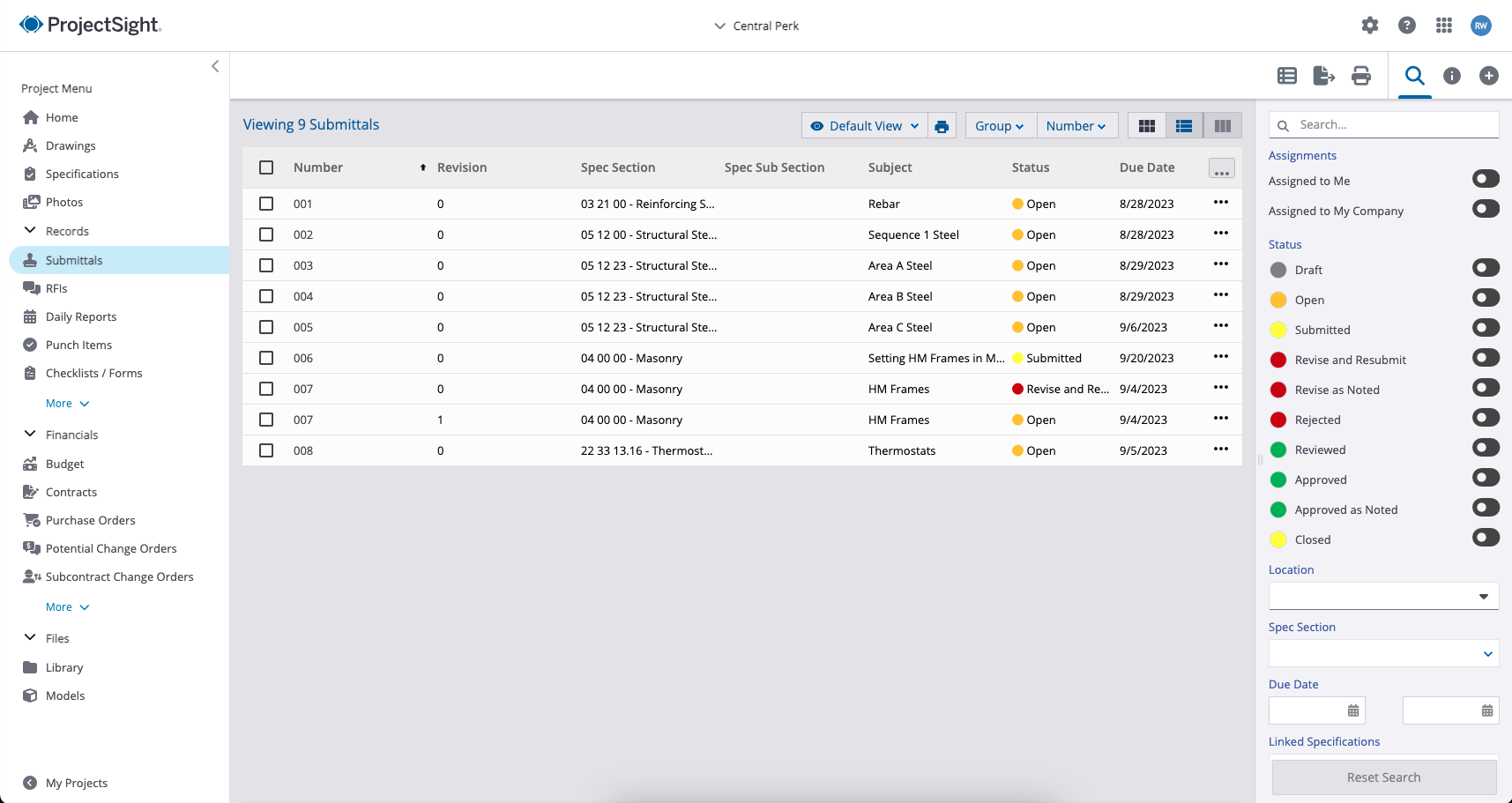
Task: Open the list view toolbar icon
Action: [x=1287, y=76]
